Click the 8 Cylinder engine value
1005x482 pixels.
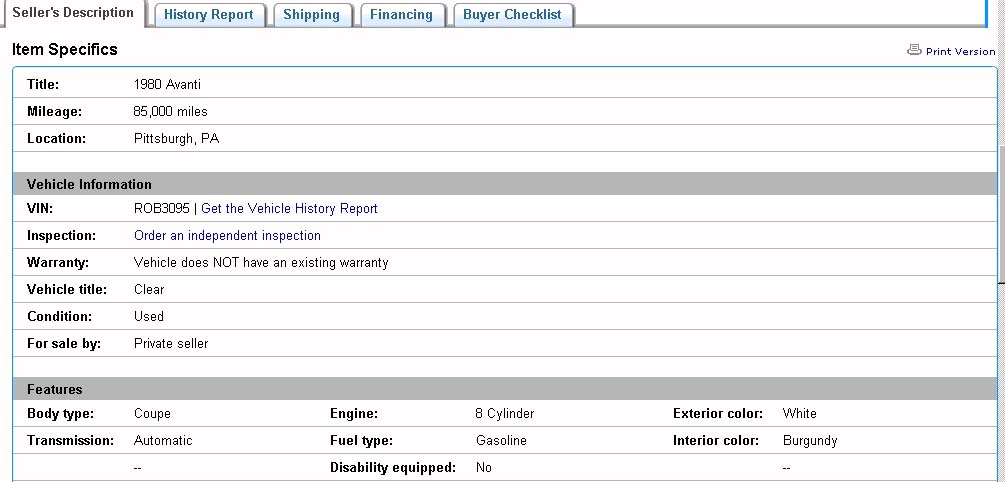tap(505, 413)
